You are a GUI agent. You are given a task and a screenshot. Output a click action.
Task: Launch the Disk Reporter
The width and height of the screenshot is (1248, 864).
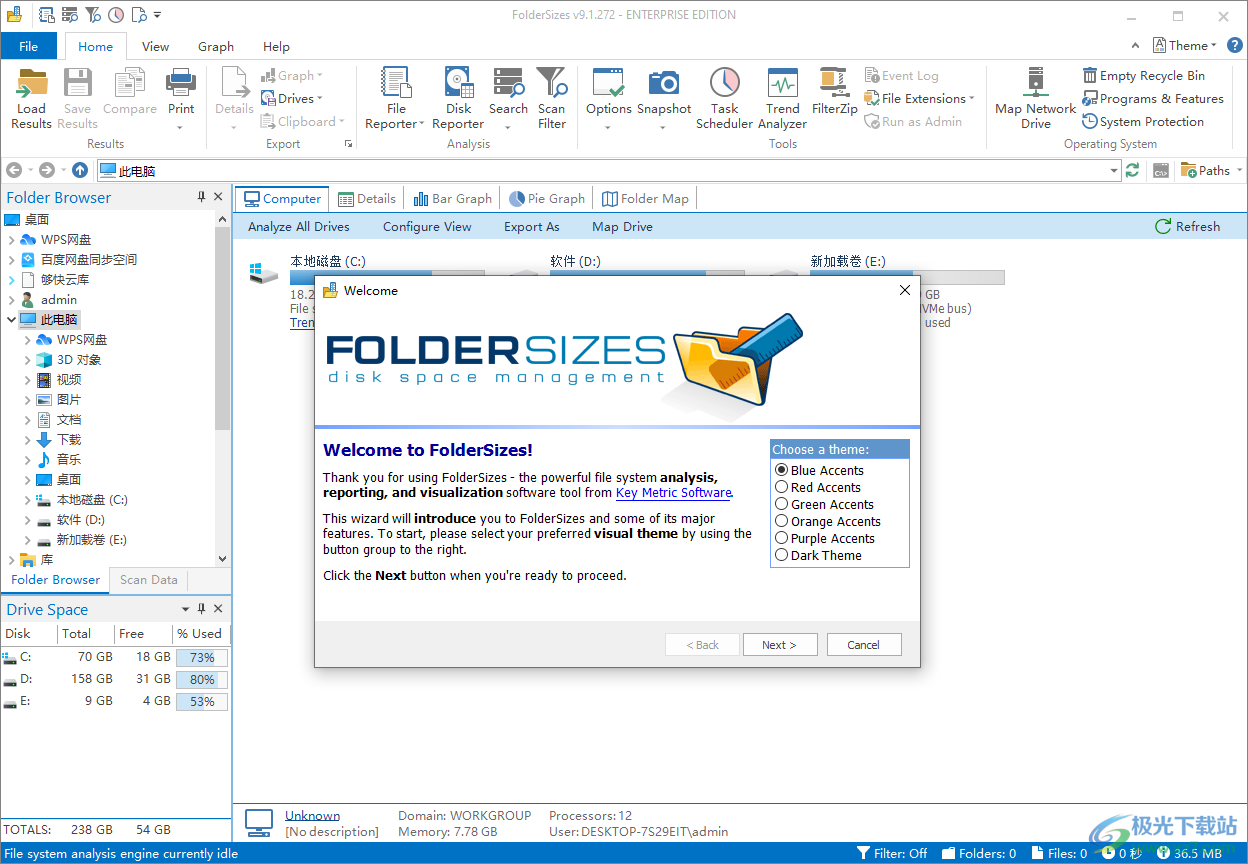[x=458, y=98]
